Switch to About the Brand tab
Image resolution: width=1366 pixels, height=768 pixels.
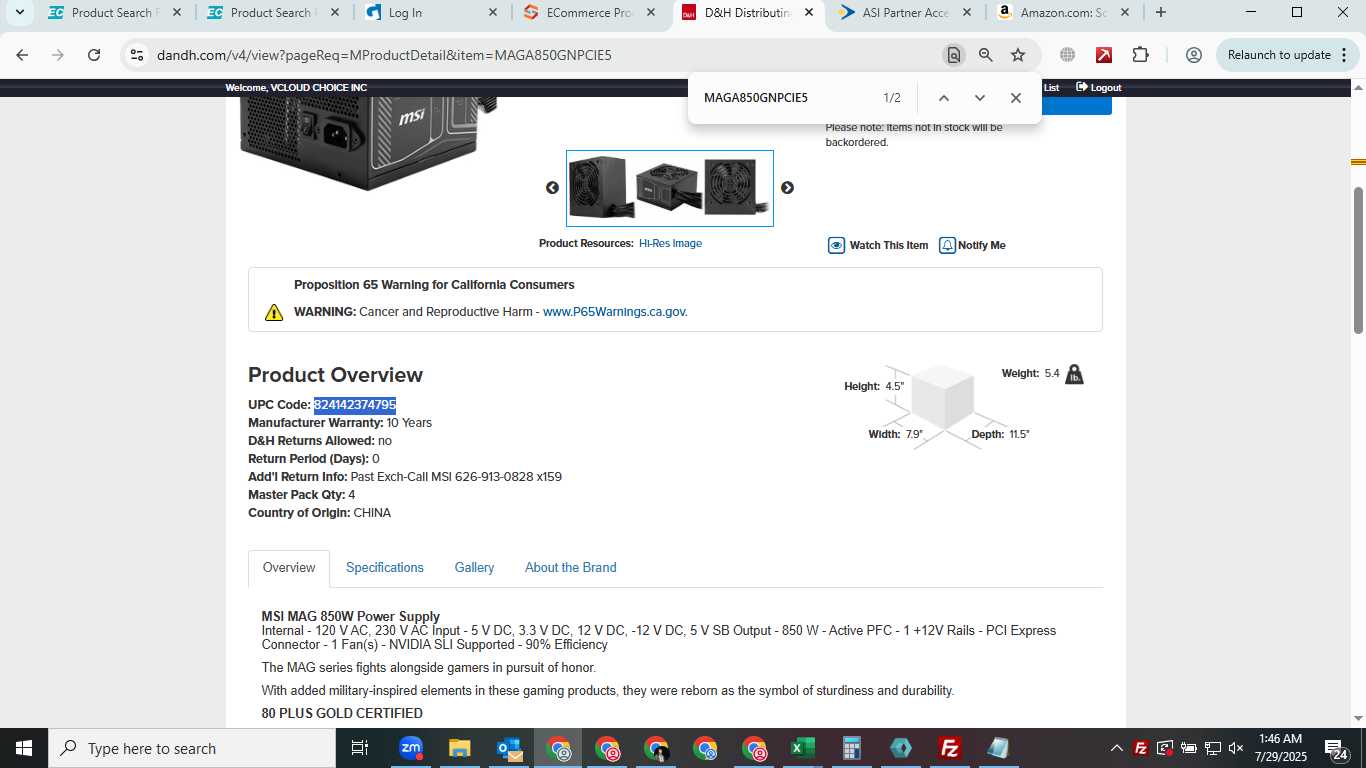pyautogui.click(x=571, y=568)
